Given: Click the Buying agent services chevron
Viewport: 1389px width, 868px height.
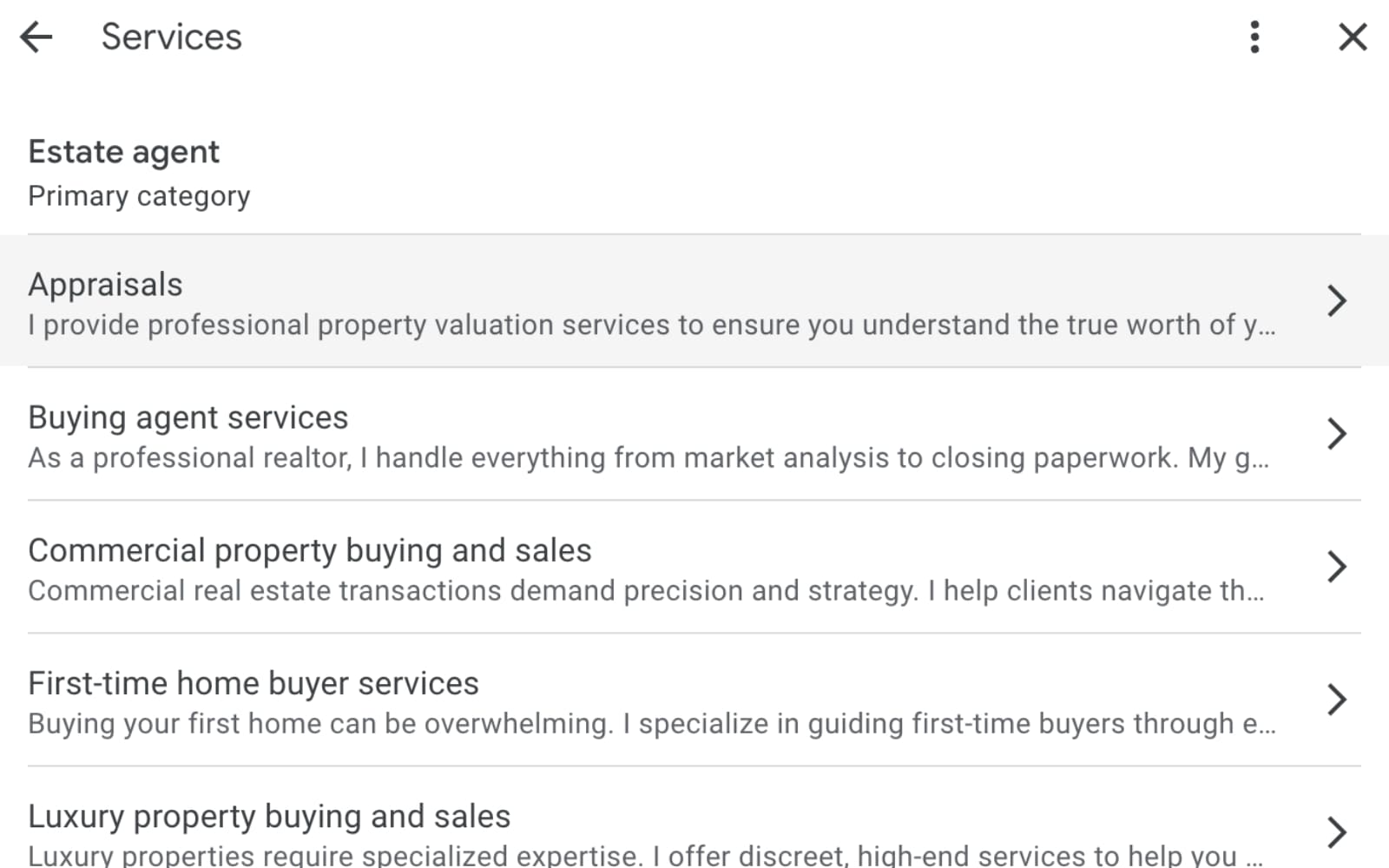Looking at the screenshot, I should click(x=1336, y=433).
